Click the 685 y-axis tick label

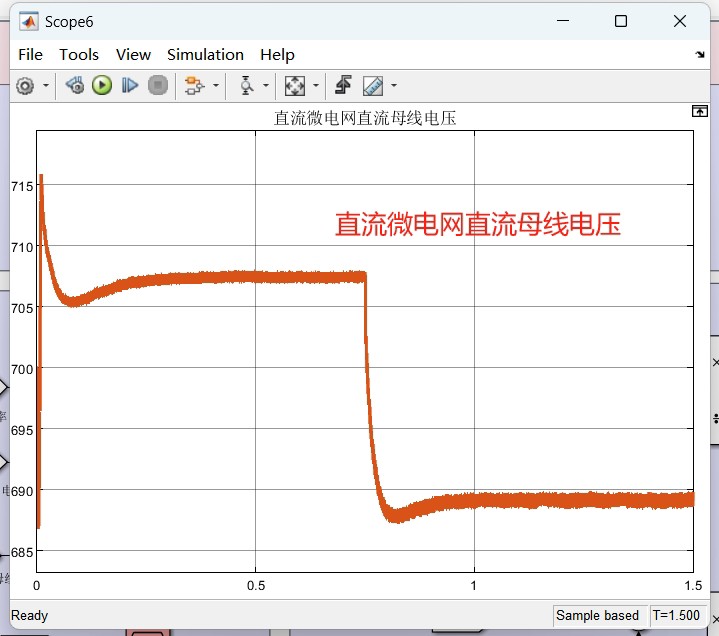[22, 552]
